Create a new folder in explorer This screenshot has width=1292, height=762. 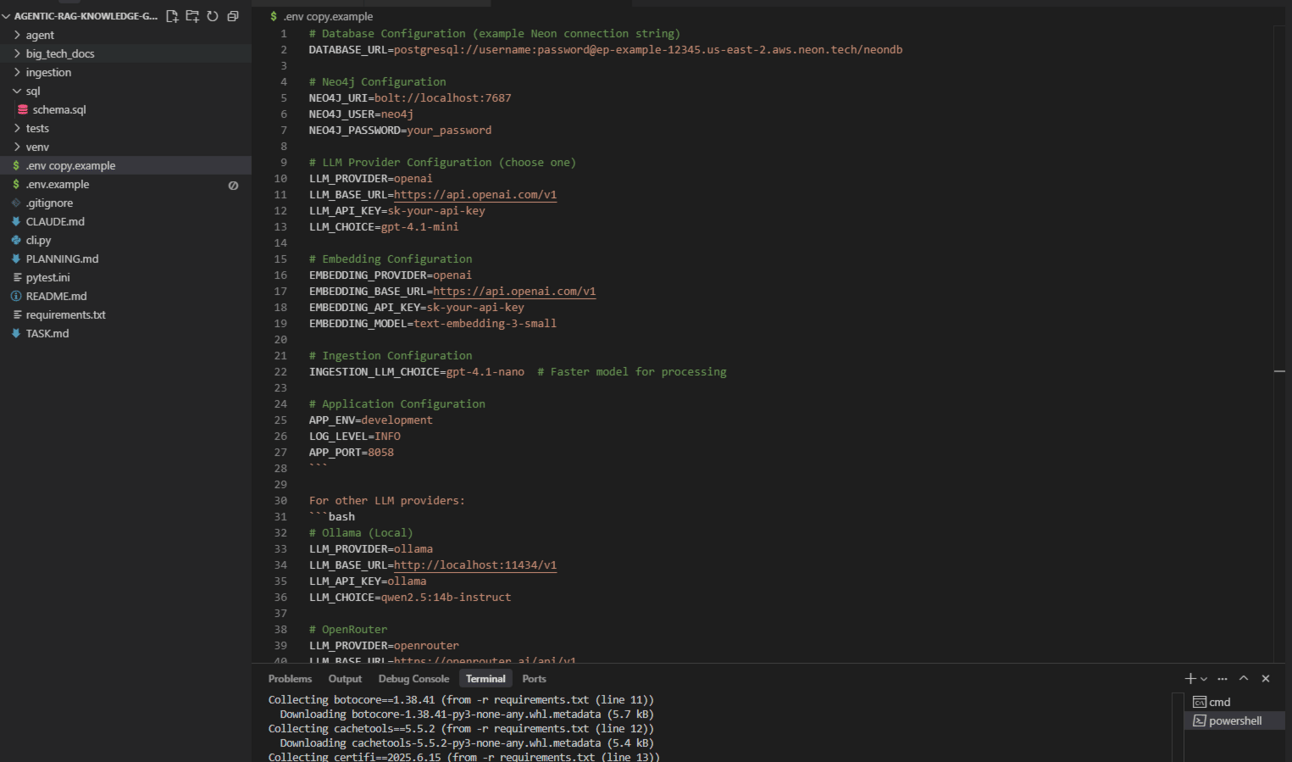[192, 16]
